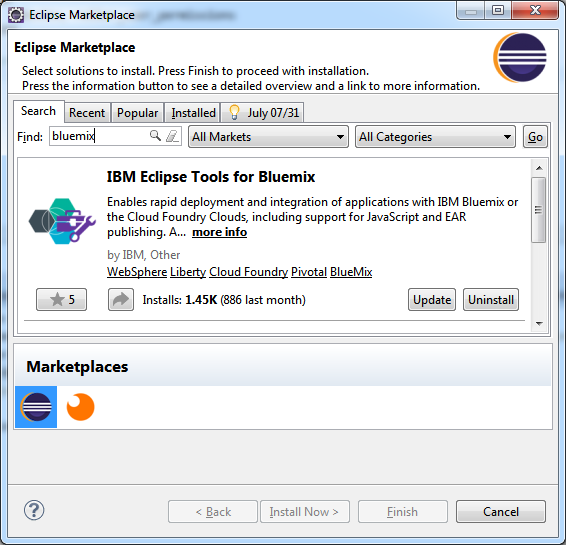Minimize the Eclipse Marketplace window
The width and height of the screenshot is (567, 545).
click(470, 10)
